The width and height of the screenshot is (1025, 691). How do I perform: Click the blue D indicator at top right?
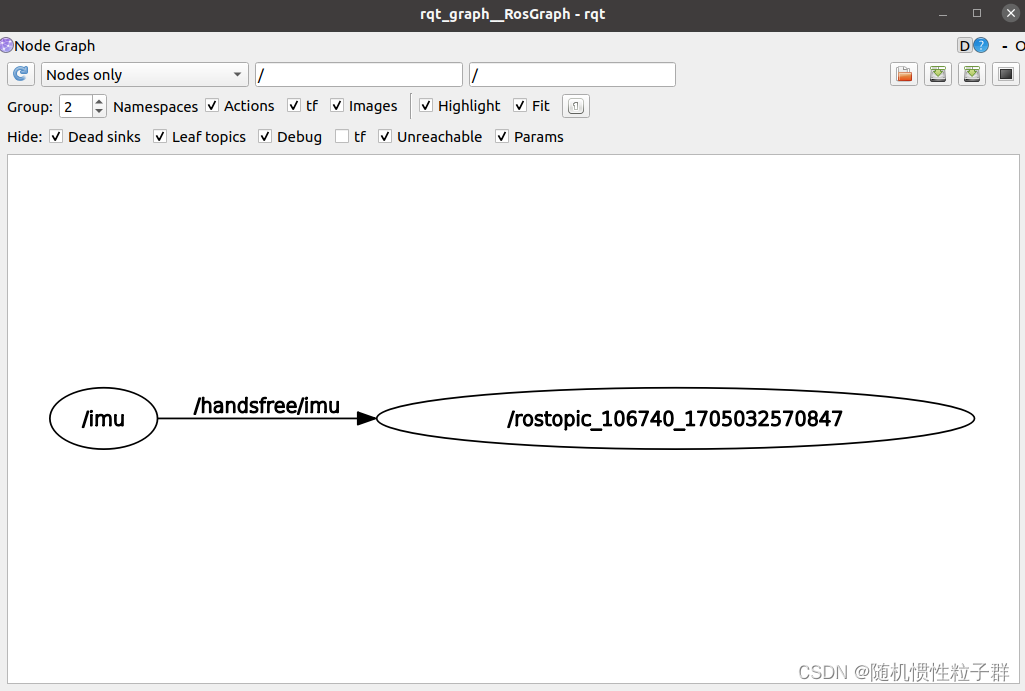[x=963, y=45]
